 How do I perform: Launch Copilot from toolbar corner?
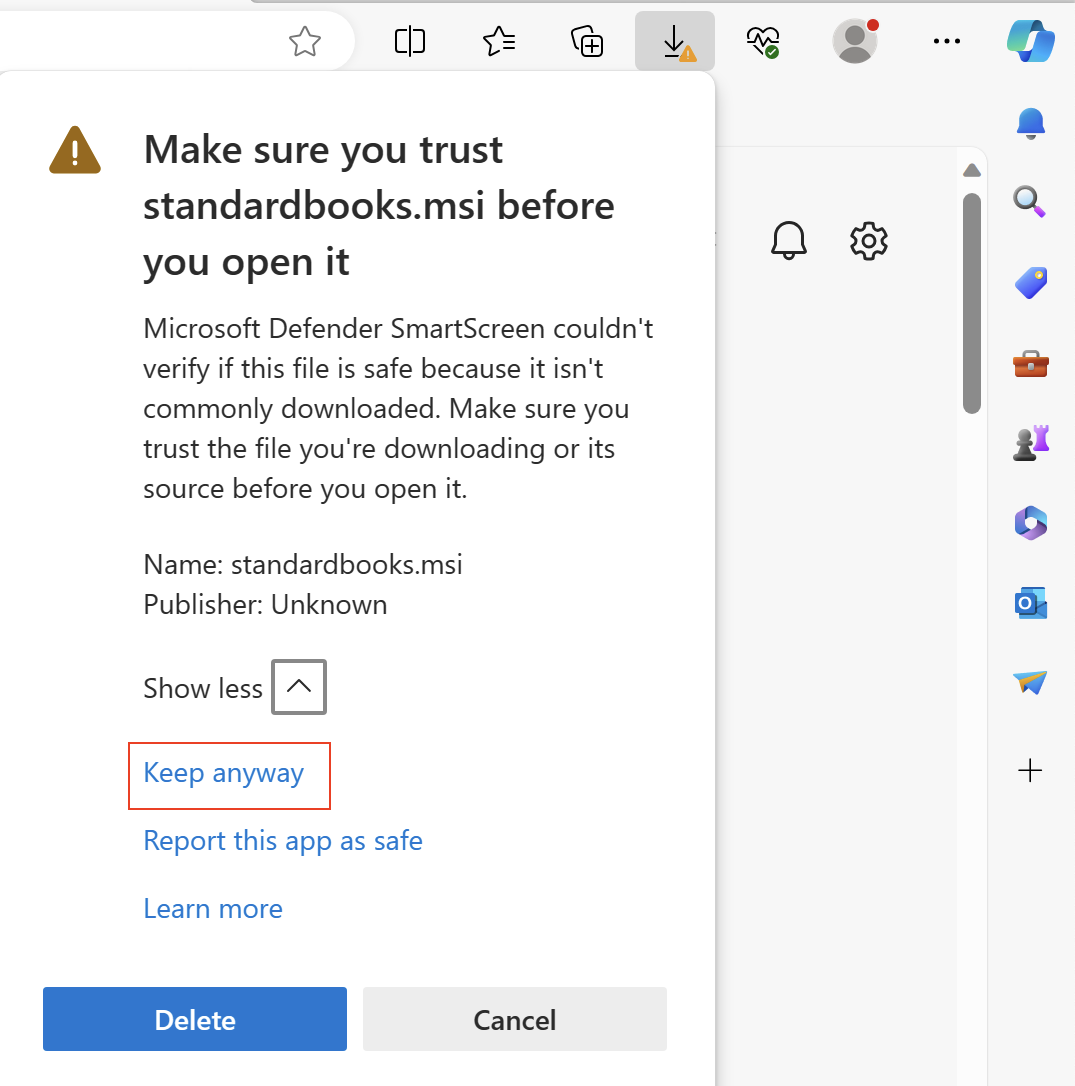pos(1030,41)
